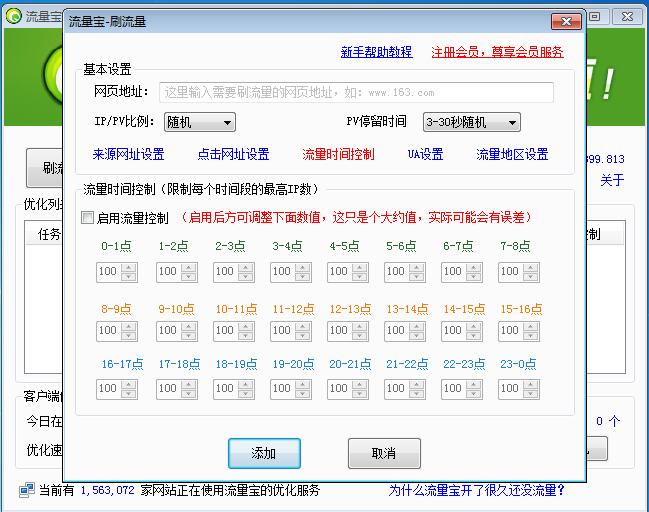Viewport: 649px width, 512px height.
Task: Click the 16-17点 value spinner
Action: click(x=117, y=389)
